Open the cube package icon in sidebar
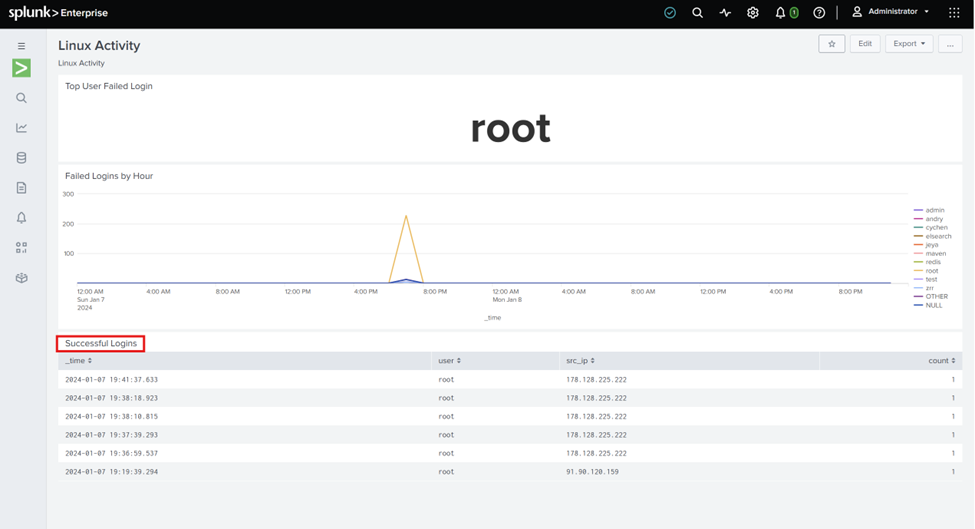Viewport: 975px width, 529px height. 21,278
